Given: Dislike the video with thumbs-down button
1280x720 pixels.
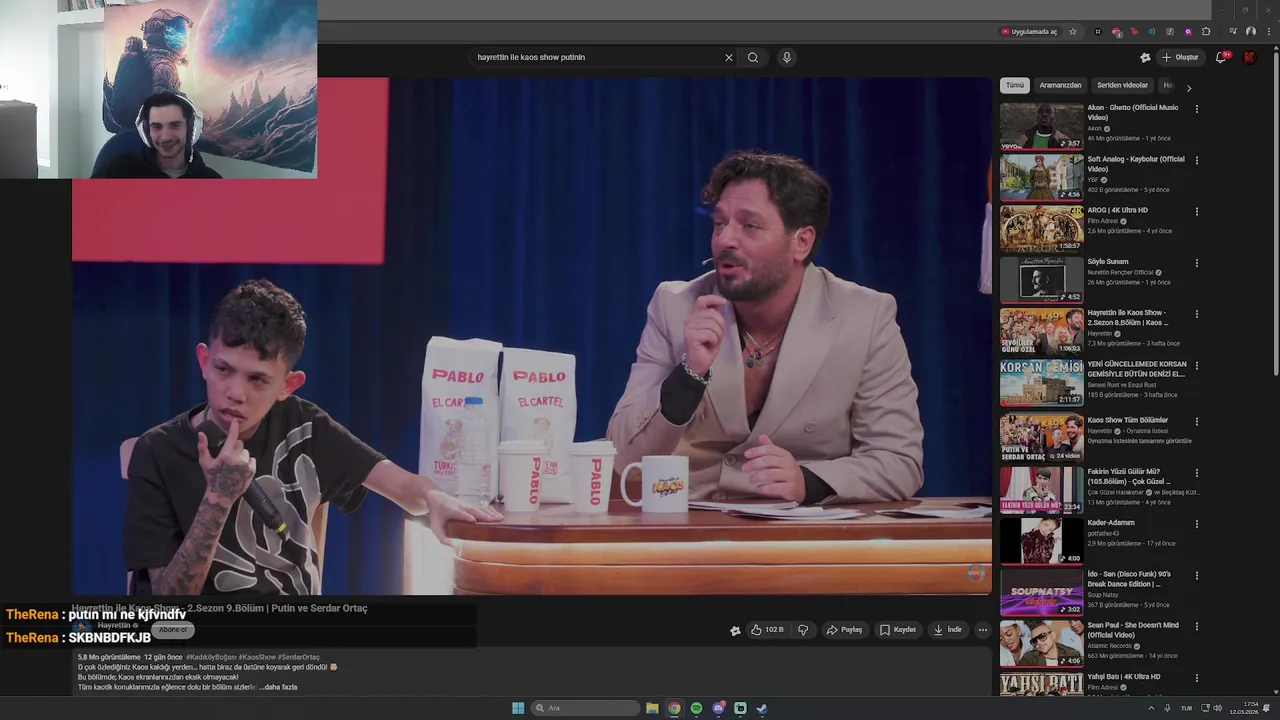Looking at the screenshot, I should tap(802, 630).
